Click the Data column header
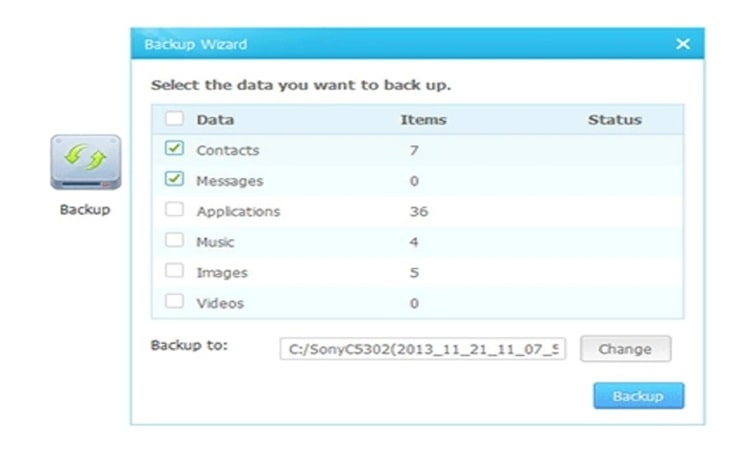Viewport: 750px width, 450px height. click(215, 120)
